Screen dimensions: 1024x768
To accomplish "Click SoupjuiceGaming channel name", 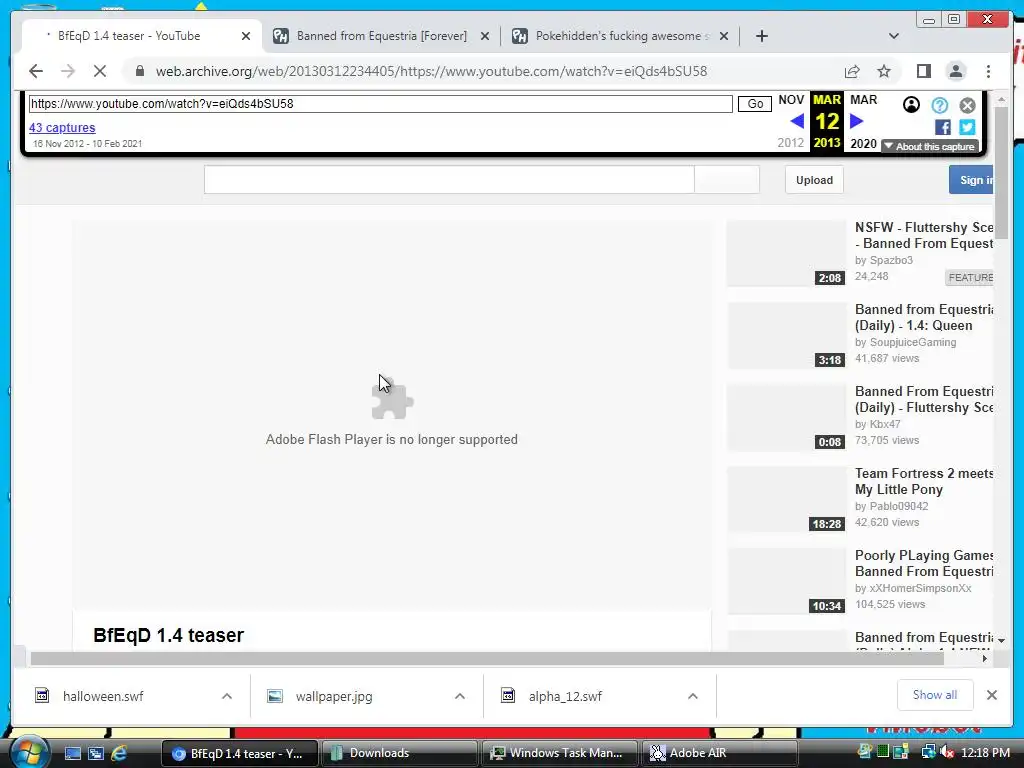I will click(x=912, y=342).
